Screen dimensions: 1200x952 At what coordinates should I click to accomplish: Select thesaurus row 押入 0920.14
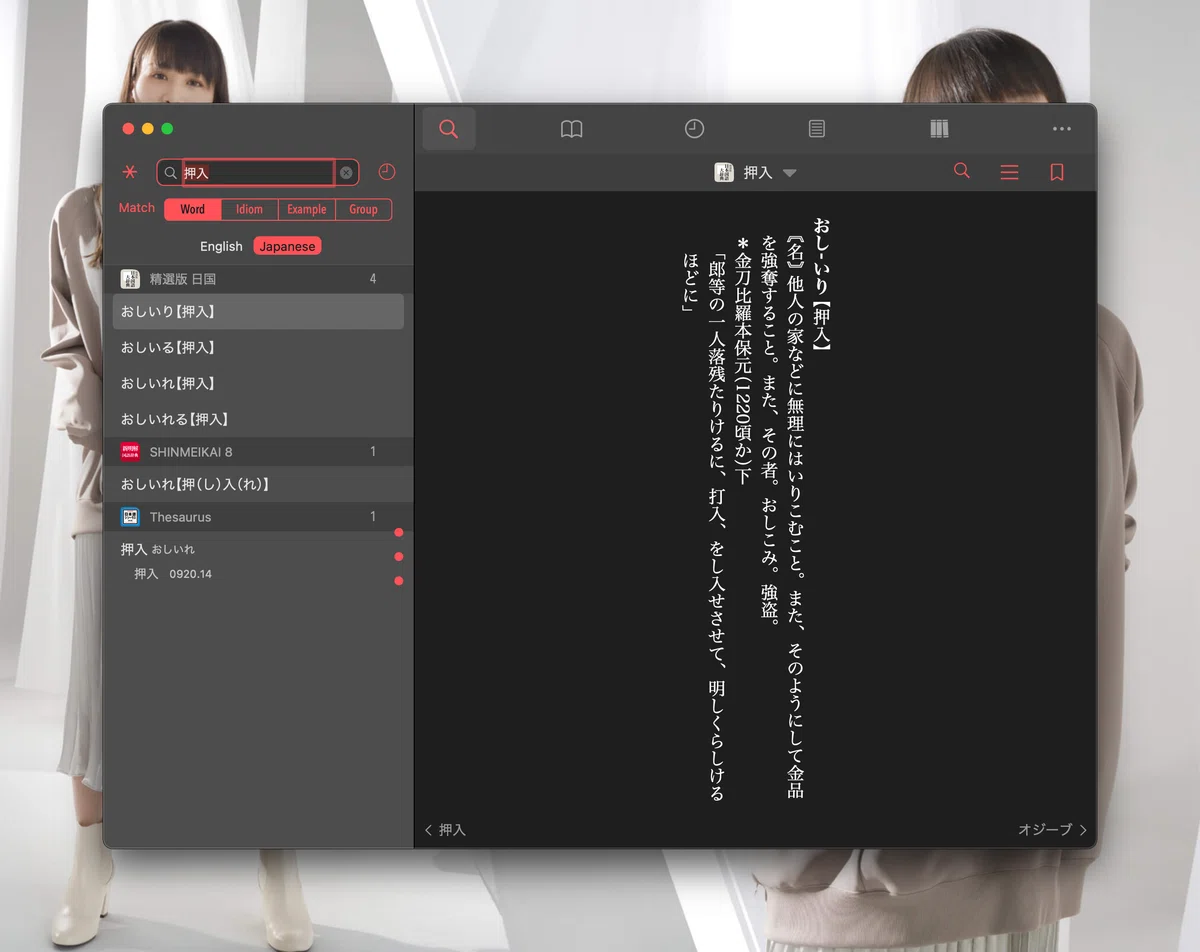click(x=173, y=574)
